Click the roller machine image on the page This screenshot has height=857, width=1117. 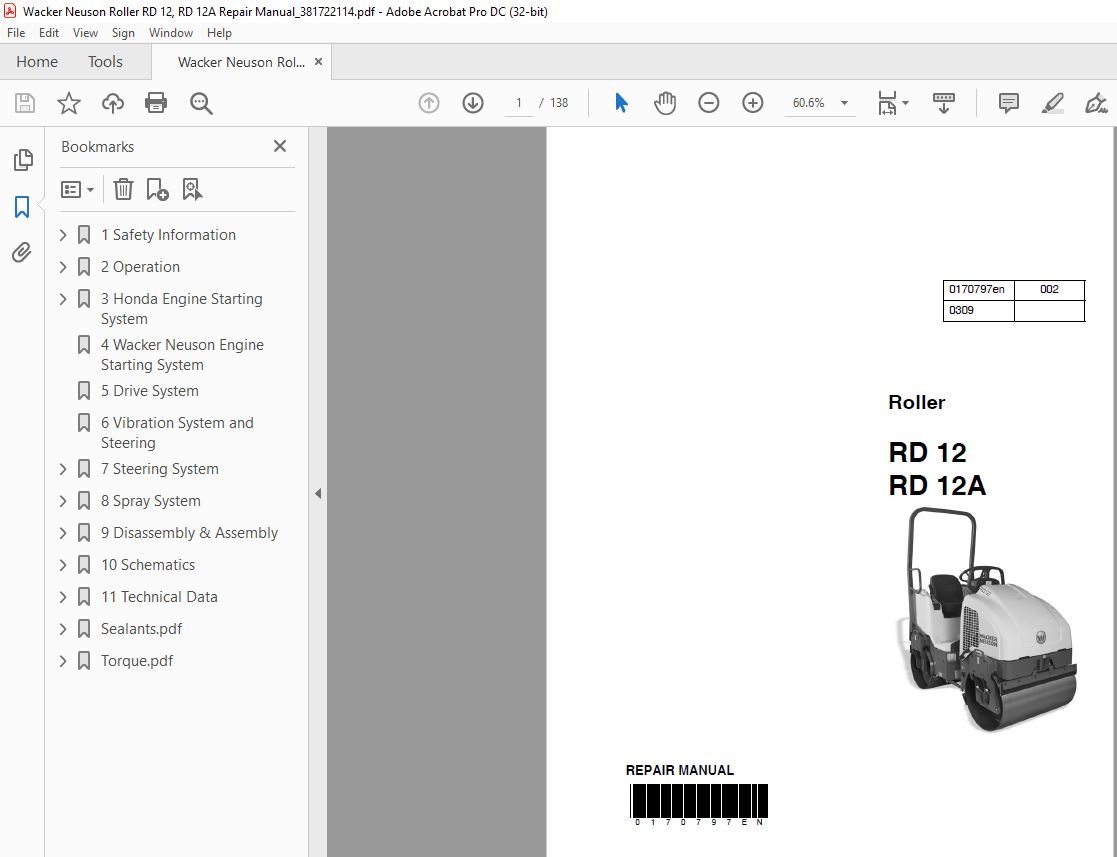[986, 618]
